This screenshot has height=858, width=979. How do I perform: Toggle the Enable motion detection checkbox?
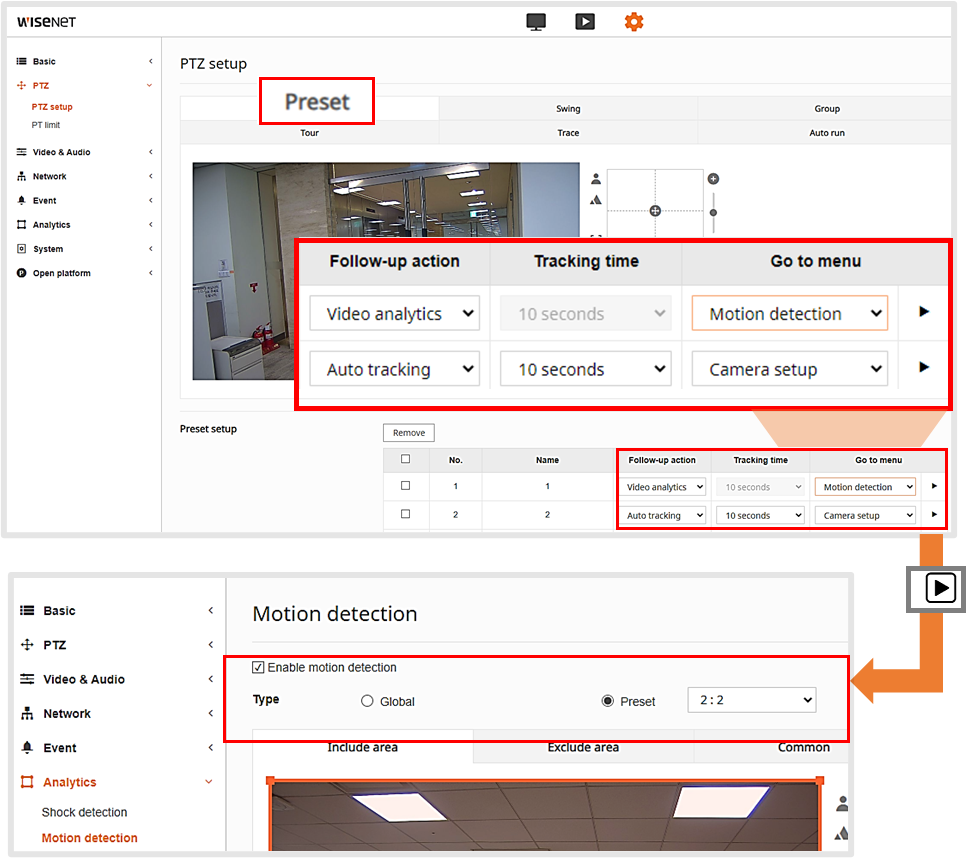click(259, 667)
